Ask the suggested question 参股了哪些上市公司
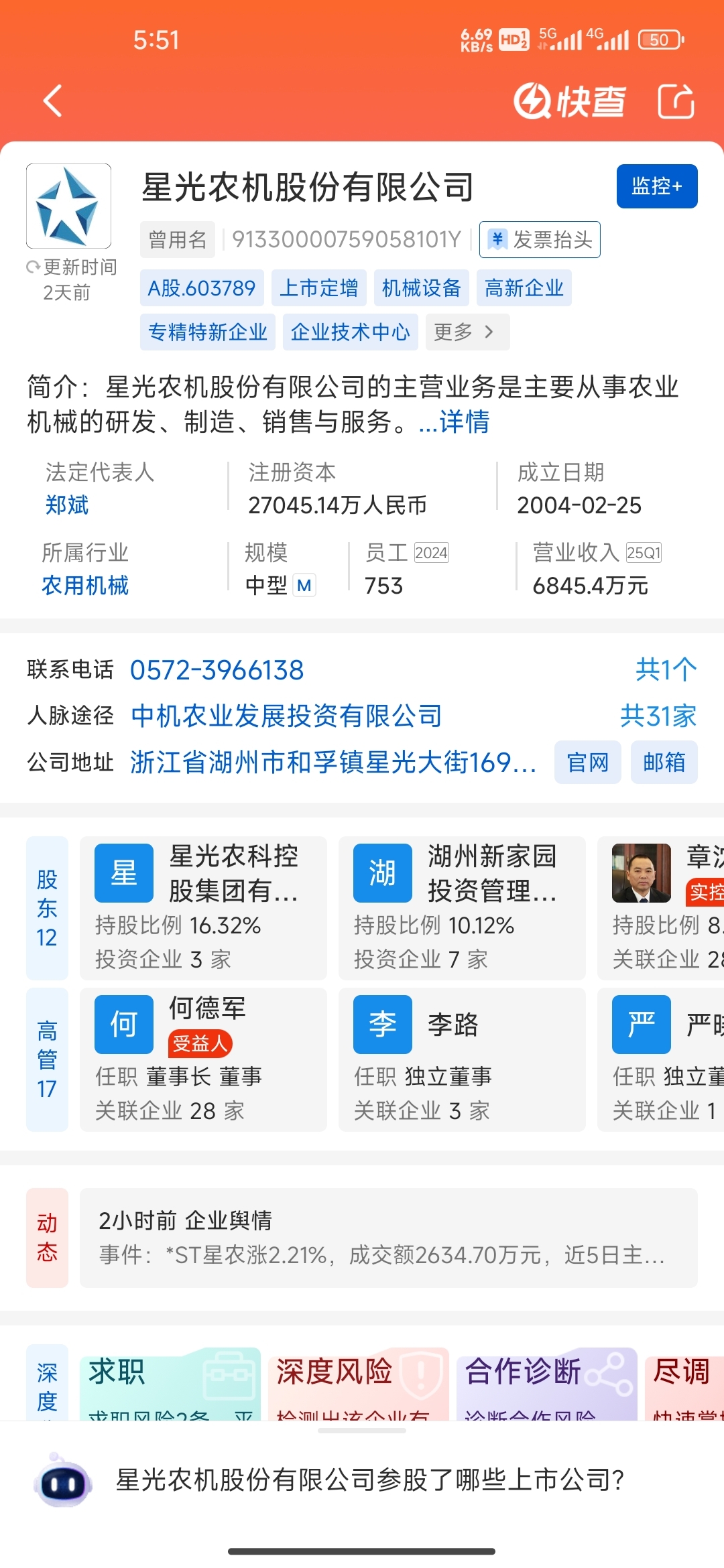Viewport: 724px width, 1568px height. pyautogui.click(x=370, y=1480)
